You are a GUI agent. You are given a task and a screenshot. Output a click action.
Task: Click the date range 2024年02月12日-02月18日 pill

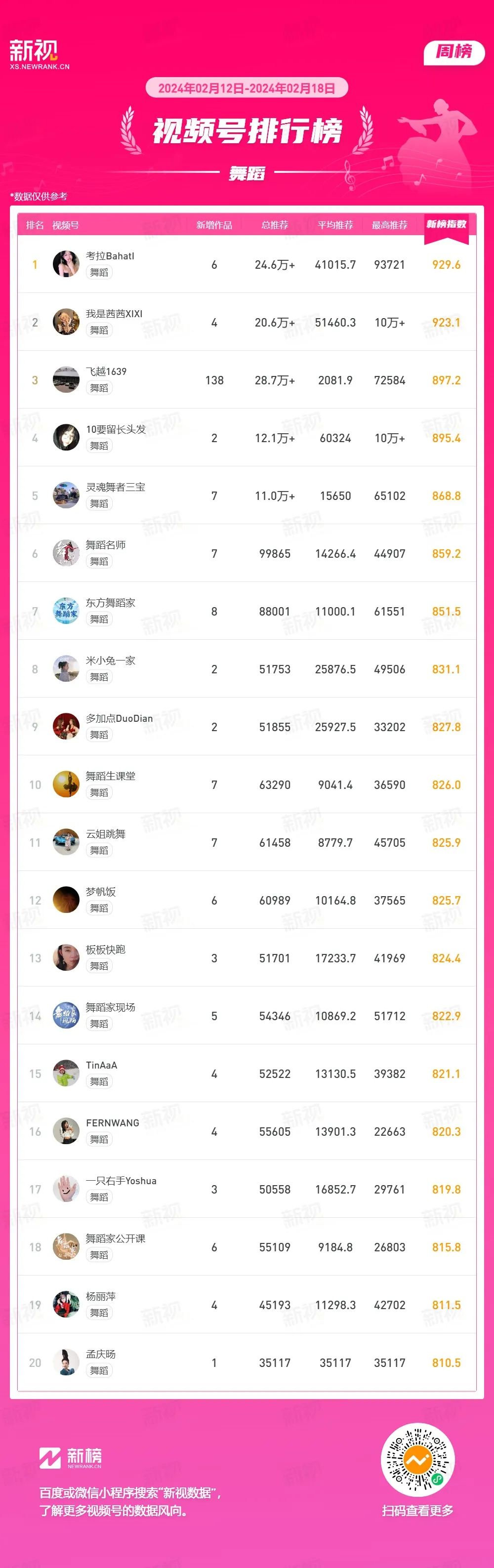tap(247, 88)
